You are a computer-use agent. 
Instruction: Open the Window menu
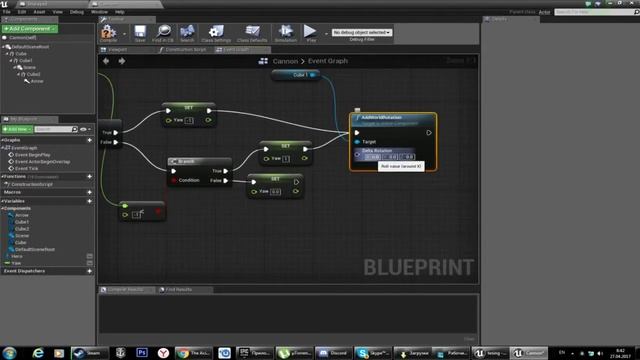point(99,12)
